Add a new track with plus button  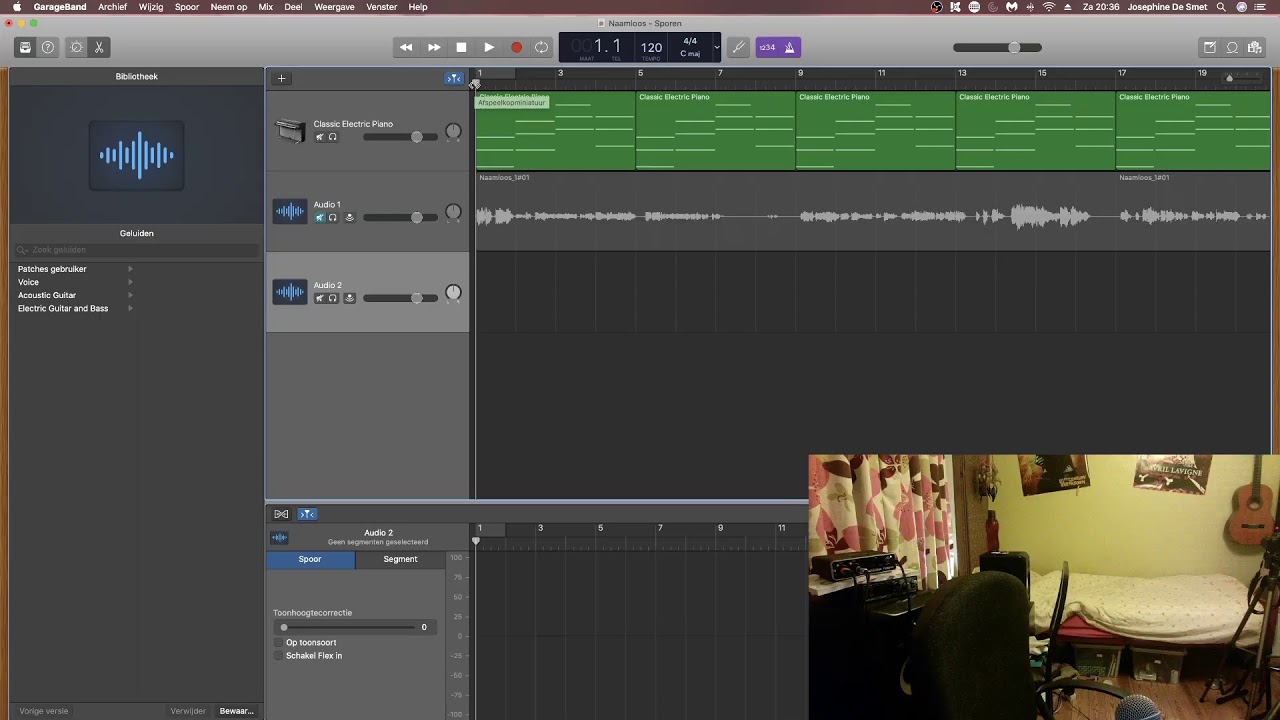pyautogui.click(x=281, y=78)
